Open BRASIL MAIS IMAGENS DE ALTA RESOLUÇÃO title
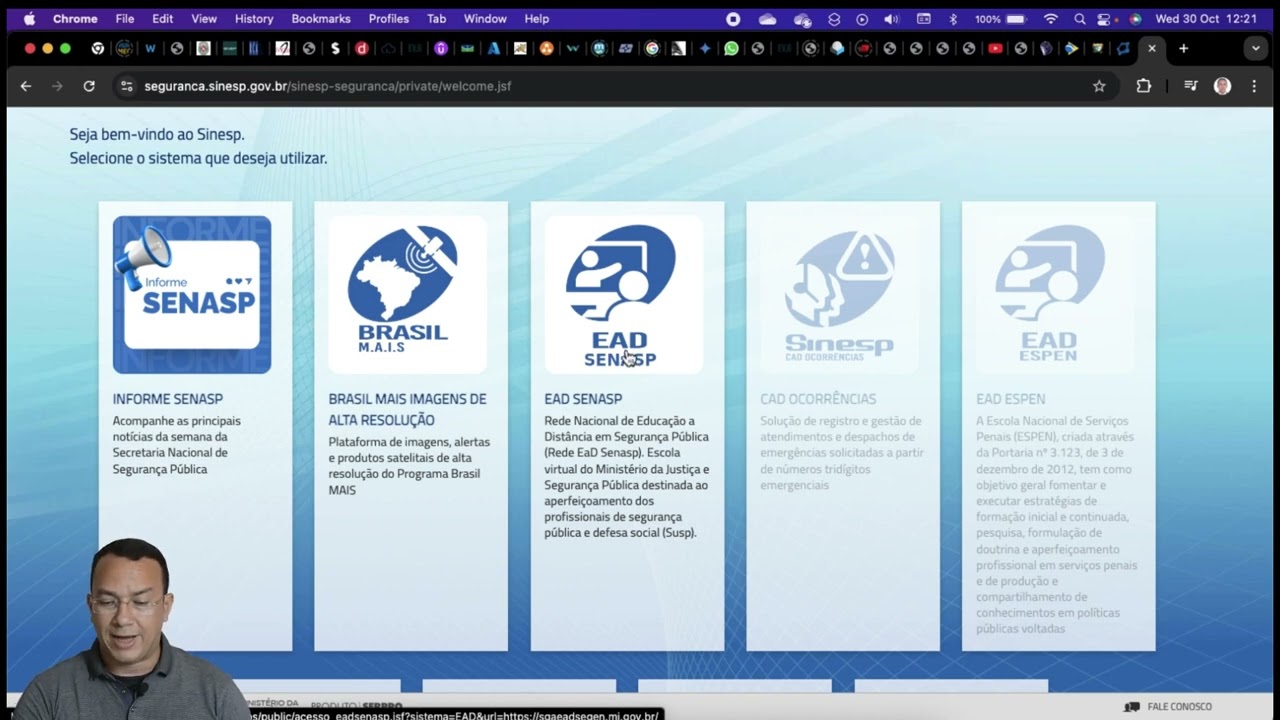 pyautogui.click(x=408, y=409)
